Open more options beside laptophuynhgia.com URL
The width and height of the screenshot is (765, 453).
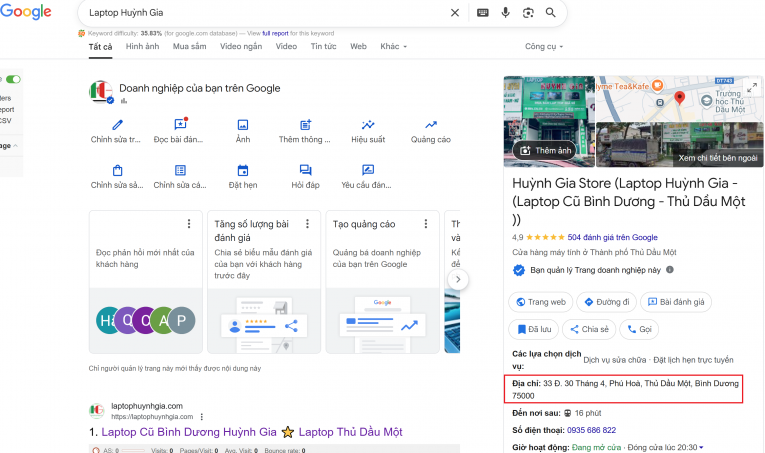click(x=201, y=417)
